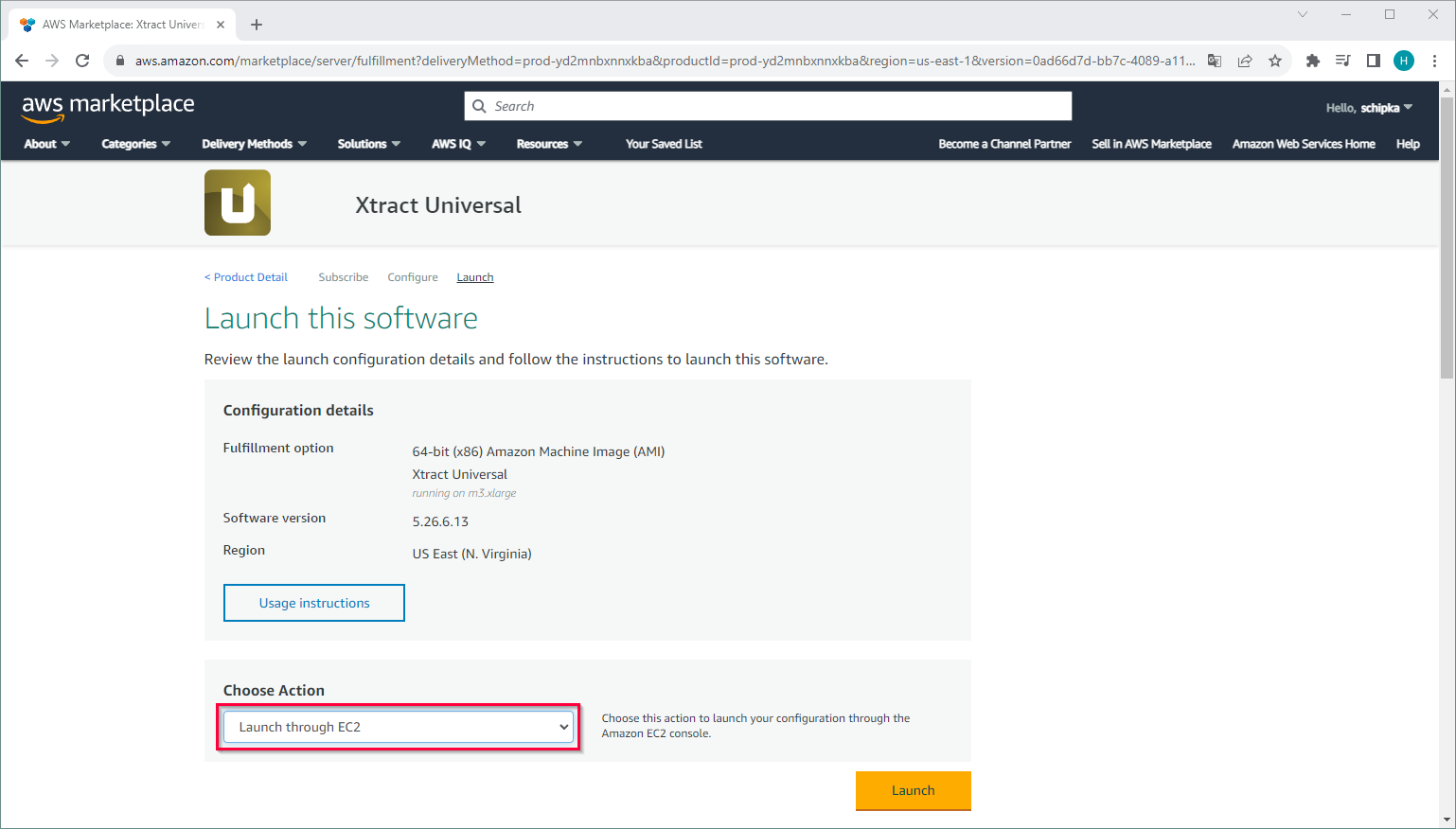Click the search magnifier icon
This screenshot has width=1456, height=829.
[x=479, y=106]
